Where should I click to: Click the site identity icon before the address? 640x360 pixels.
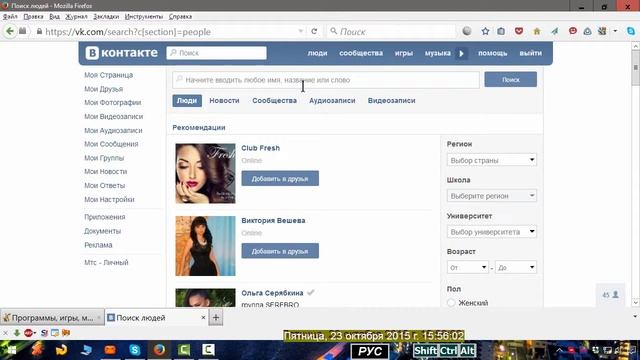(39, 31)
